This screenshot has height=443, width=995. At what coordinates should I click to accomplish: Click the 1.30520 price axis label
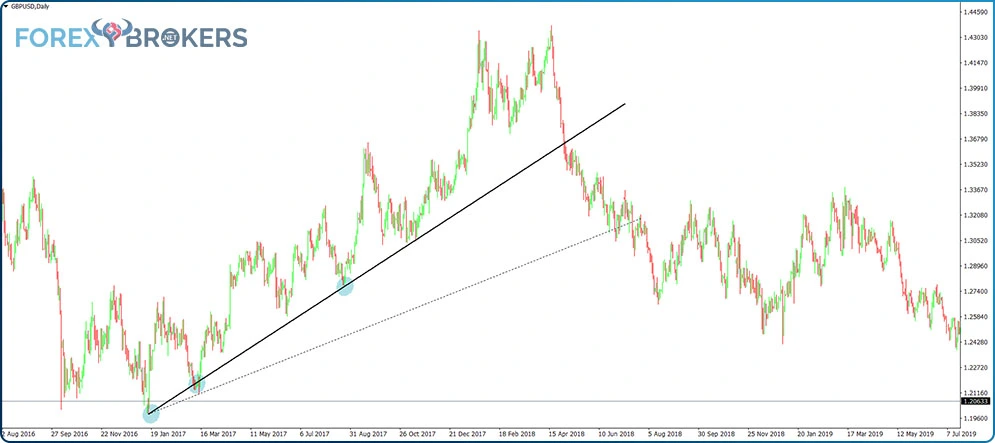pyautogui.click(x=975, y=241)
